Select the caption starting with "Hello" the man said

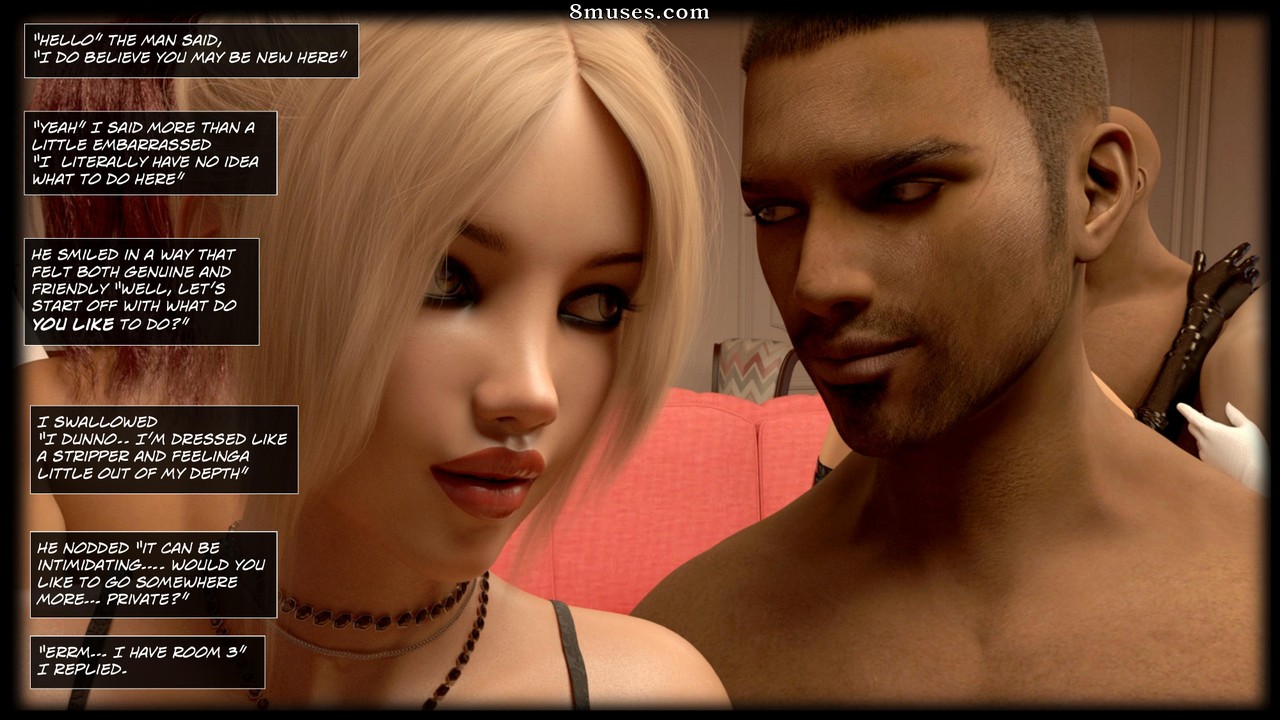(191, 50)
